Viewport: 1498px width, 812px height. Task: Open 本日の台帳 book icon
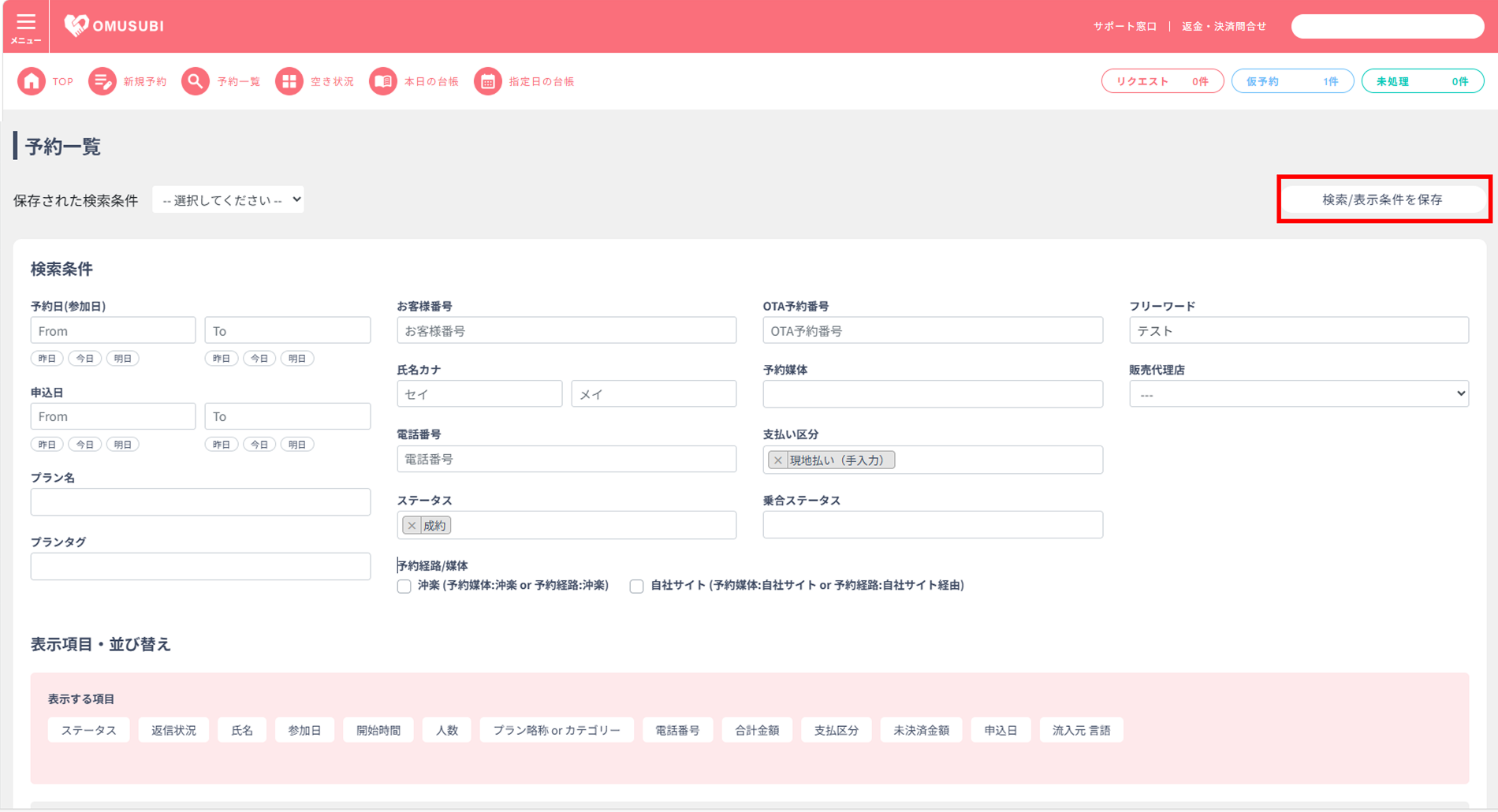[x=382, y=81]
